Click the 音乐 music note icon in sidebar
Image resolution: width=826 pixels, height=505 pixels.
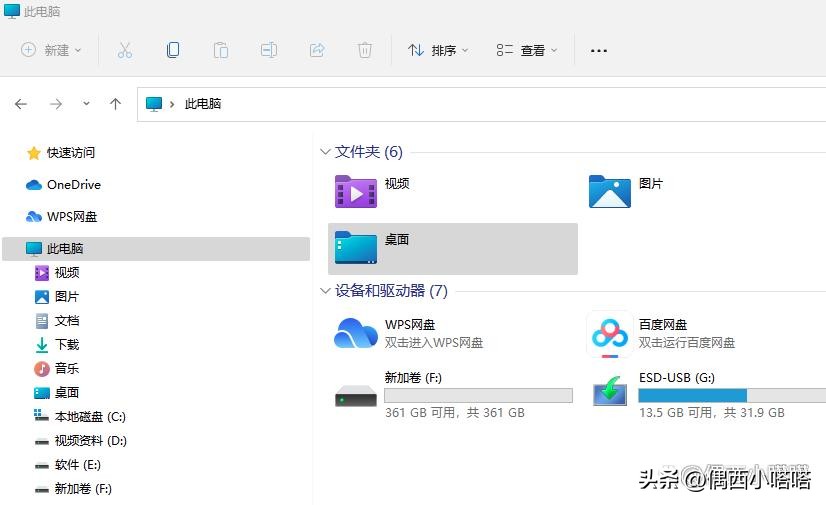[42, 369]
